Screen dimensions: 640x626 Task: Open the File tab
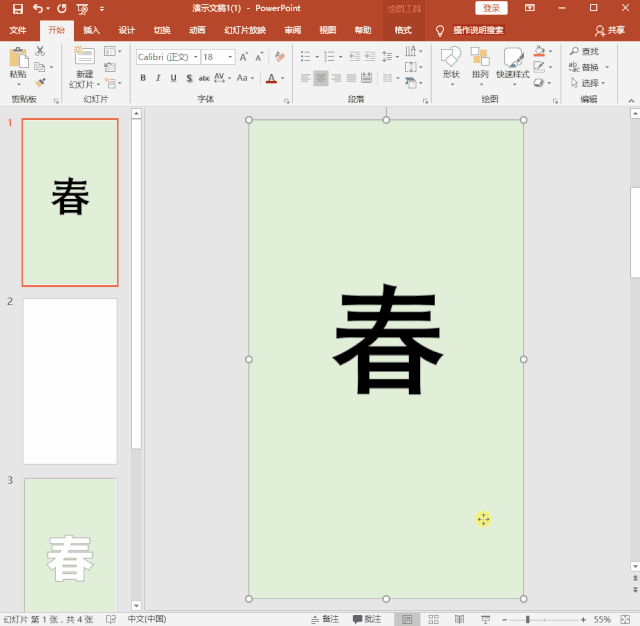[x=18, y=30]
